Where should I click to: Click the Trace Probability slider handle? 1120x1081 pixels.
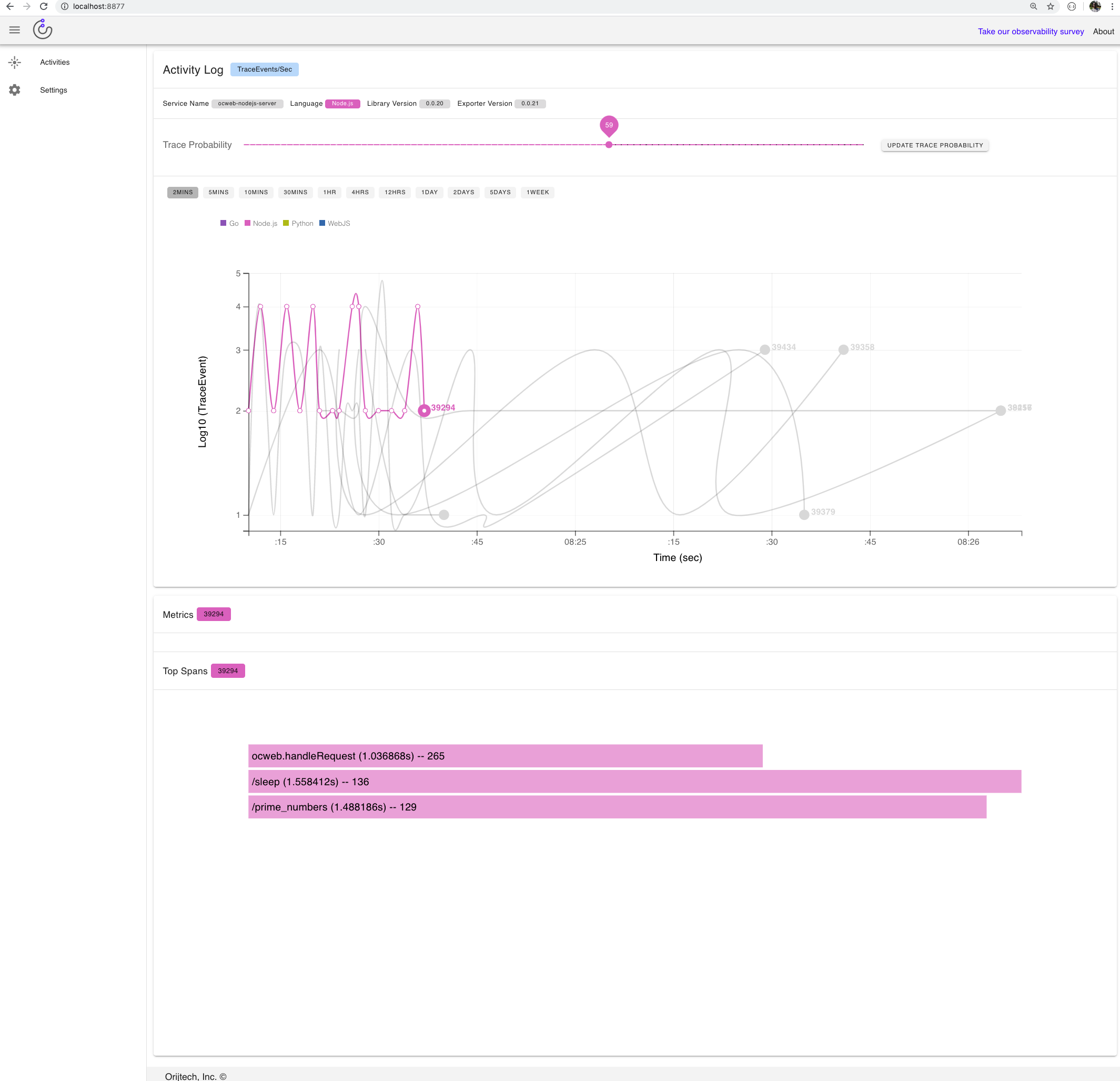609,145
